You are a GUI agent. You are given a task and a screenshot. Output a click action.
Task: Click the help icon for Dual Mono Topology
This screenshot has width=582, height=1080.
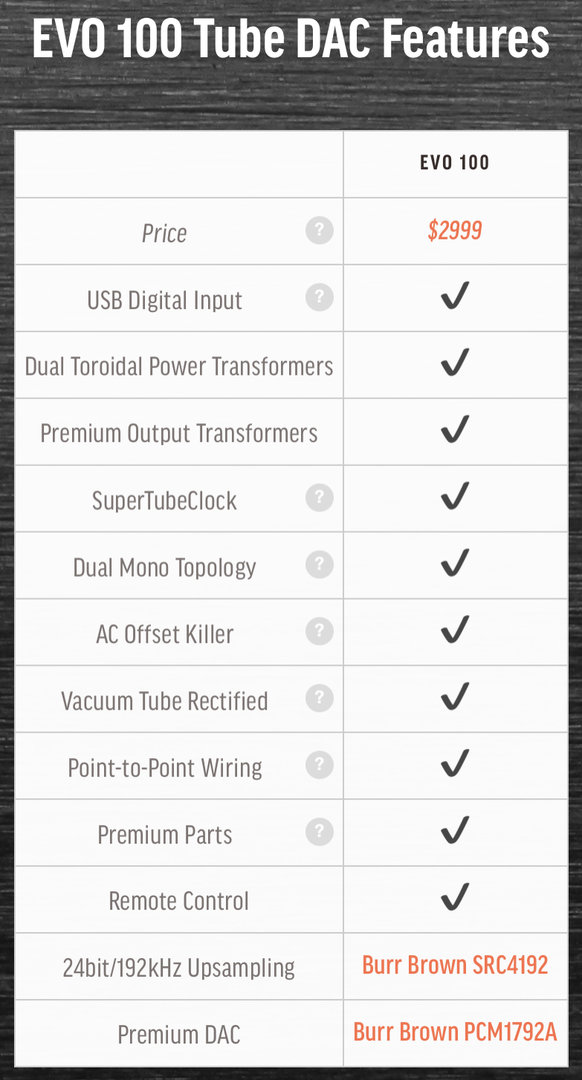(x=320, y=564)
